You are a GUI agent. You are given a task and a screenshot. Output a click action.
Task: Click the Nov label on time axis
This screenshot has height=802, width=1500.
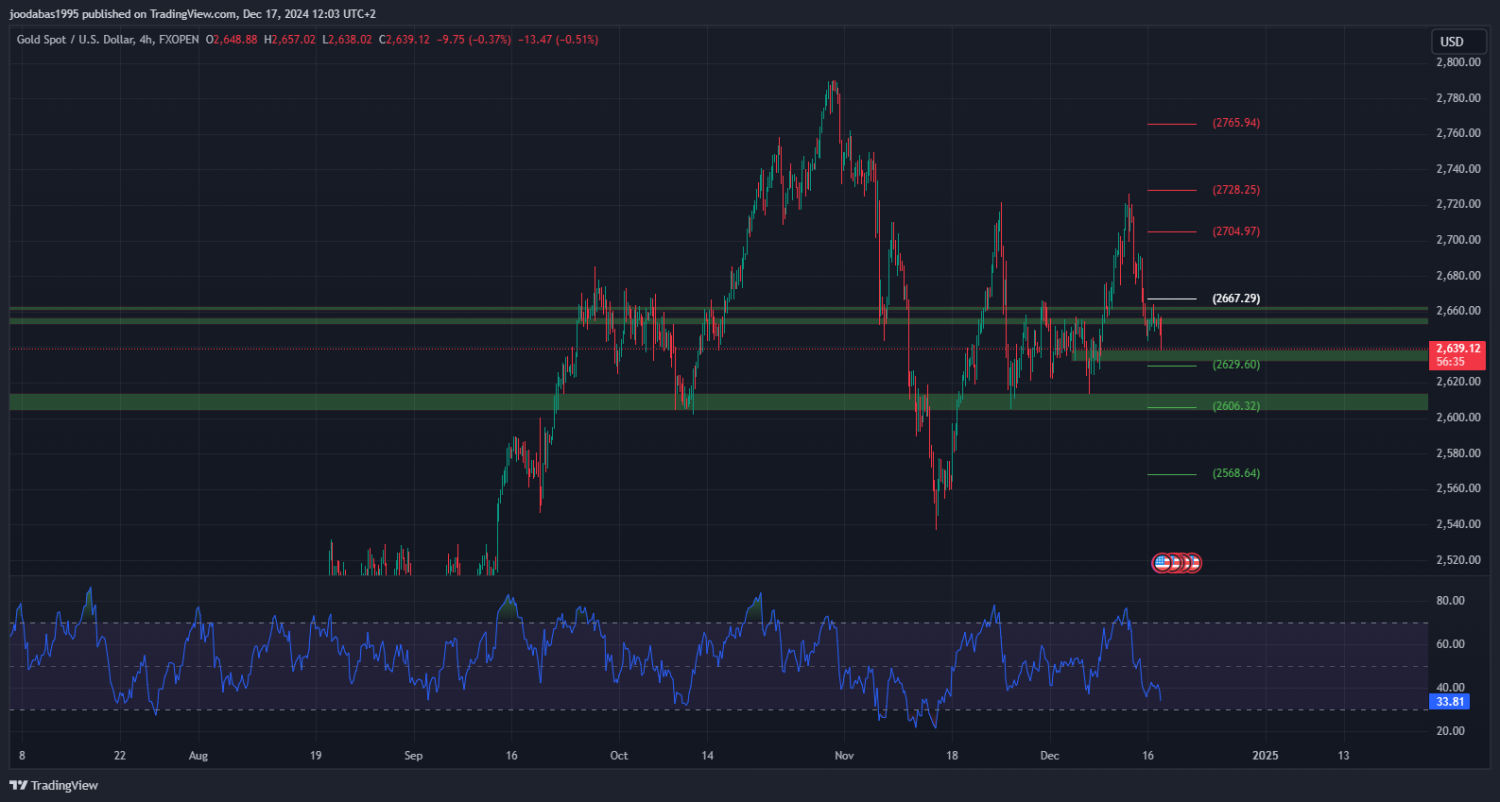coord(844,756)
